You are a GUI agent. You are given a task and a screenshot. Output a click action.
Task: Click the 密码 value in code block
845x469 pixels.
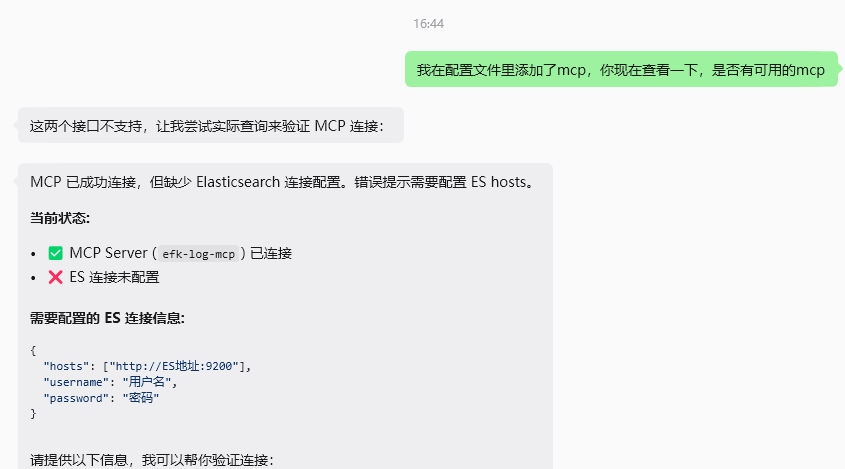click(x=141, y=398)
